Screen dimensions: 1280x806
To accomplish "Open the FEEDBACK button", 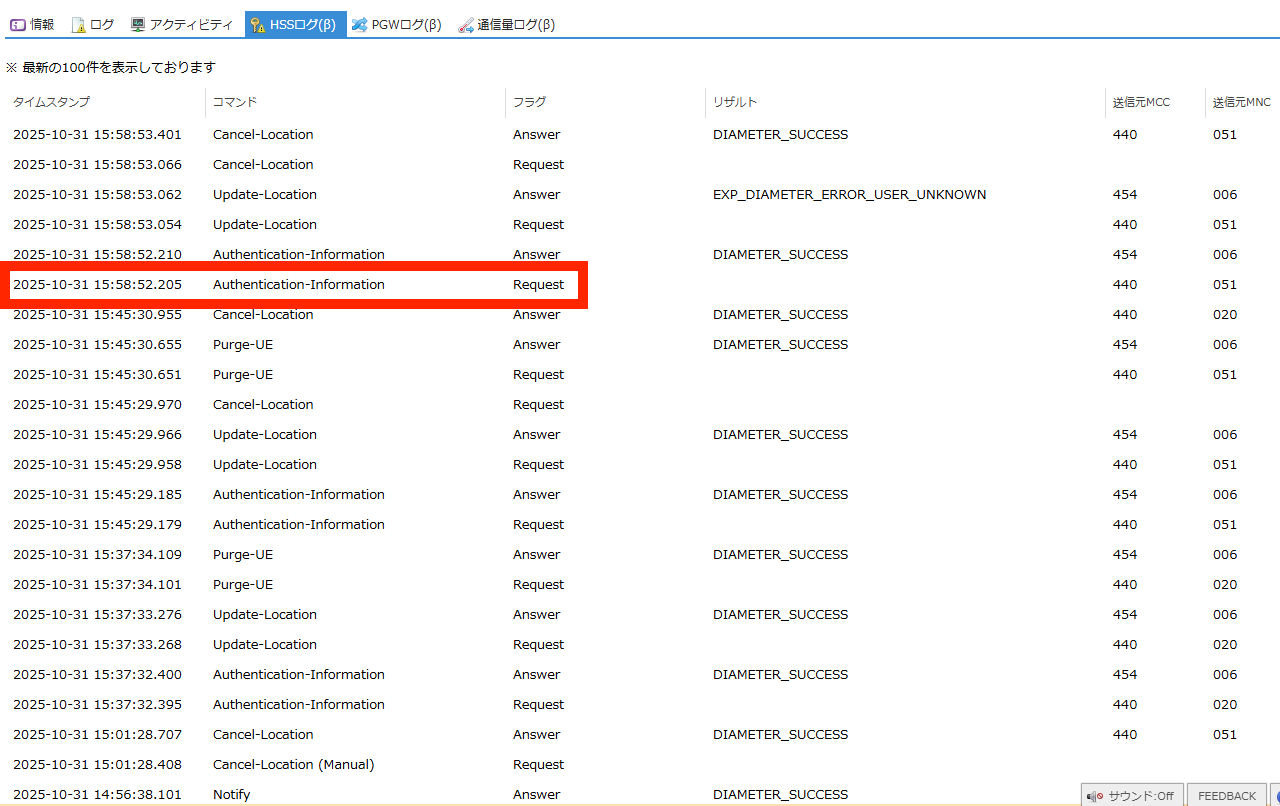I will 1226,796.
